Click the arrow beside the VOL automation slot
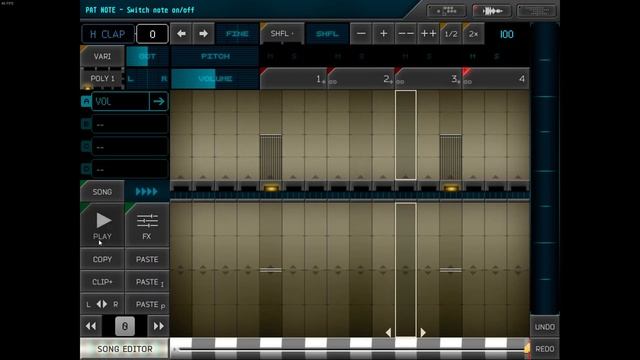 coord(159,101)
